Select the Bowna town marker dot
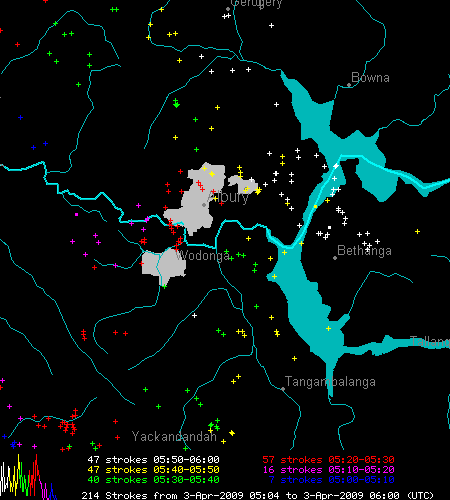 click(x=349, y=85)
